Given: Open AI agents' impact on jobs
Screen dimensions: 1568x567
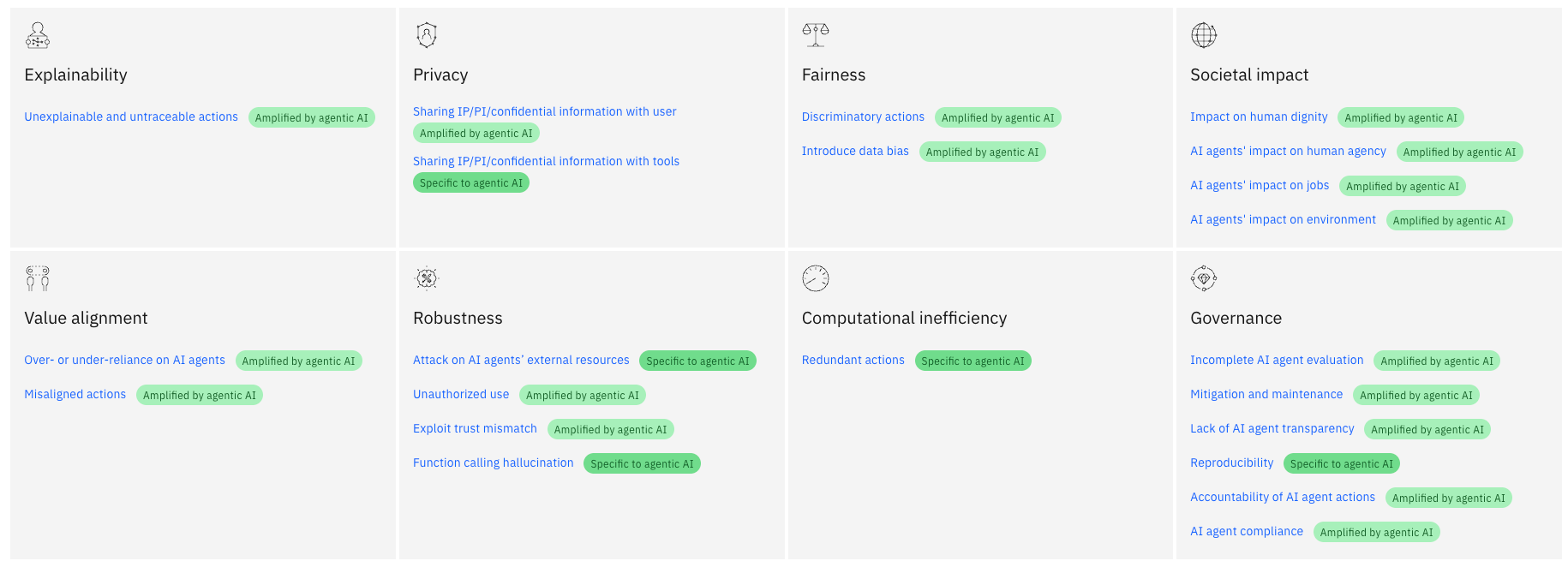Looking at the screenshot, I should [x=1259, y=186].
